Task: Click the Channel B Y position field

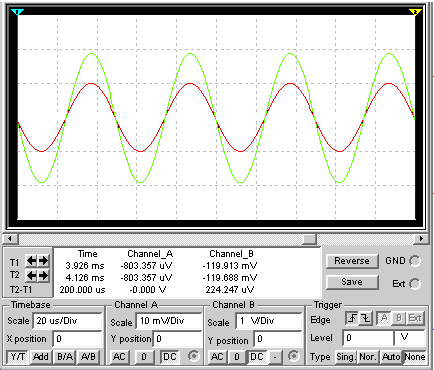Action: (x=278, y=339)
